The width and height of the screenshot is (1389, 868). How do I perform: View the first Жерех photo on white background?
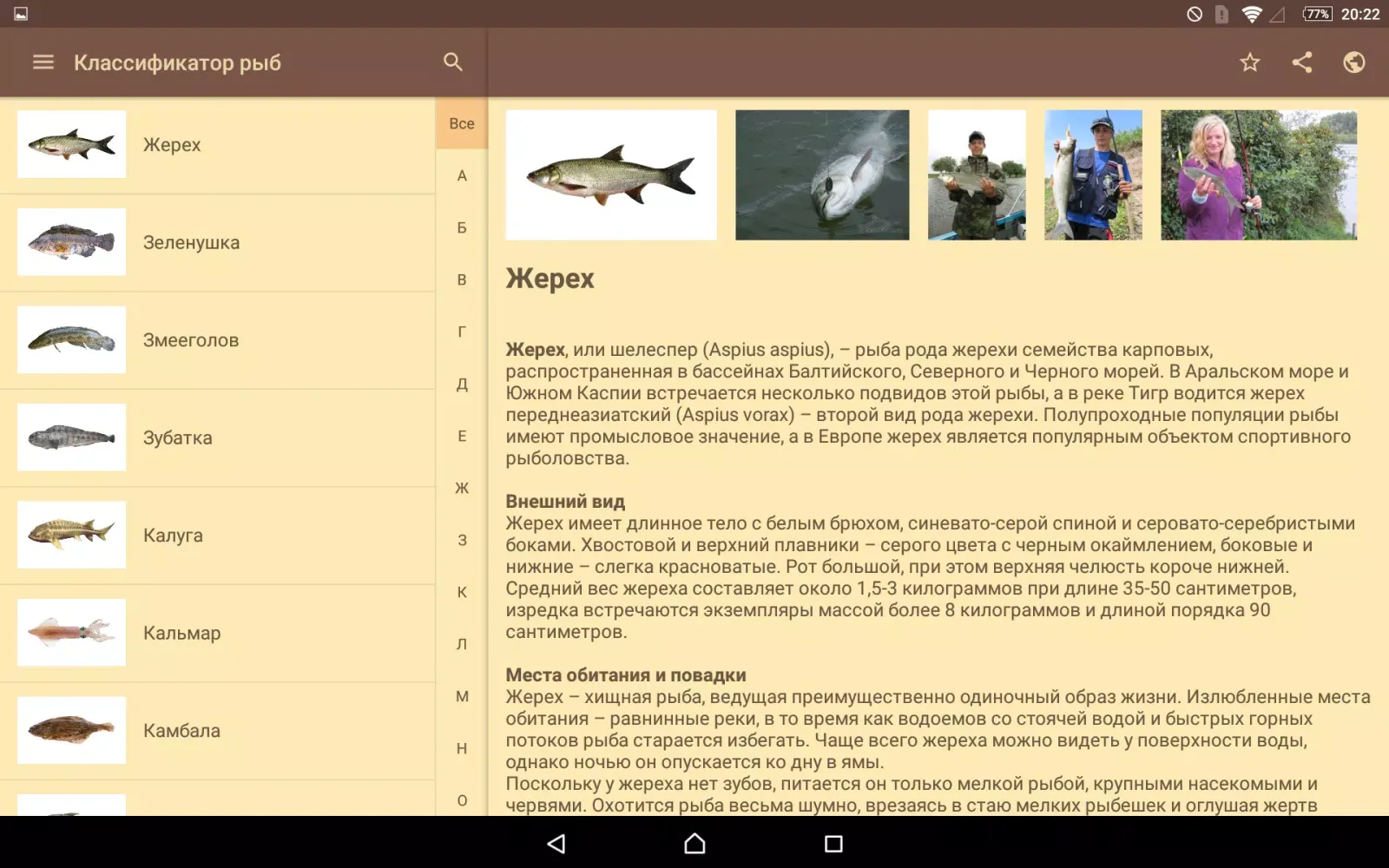(611, 174)
